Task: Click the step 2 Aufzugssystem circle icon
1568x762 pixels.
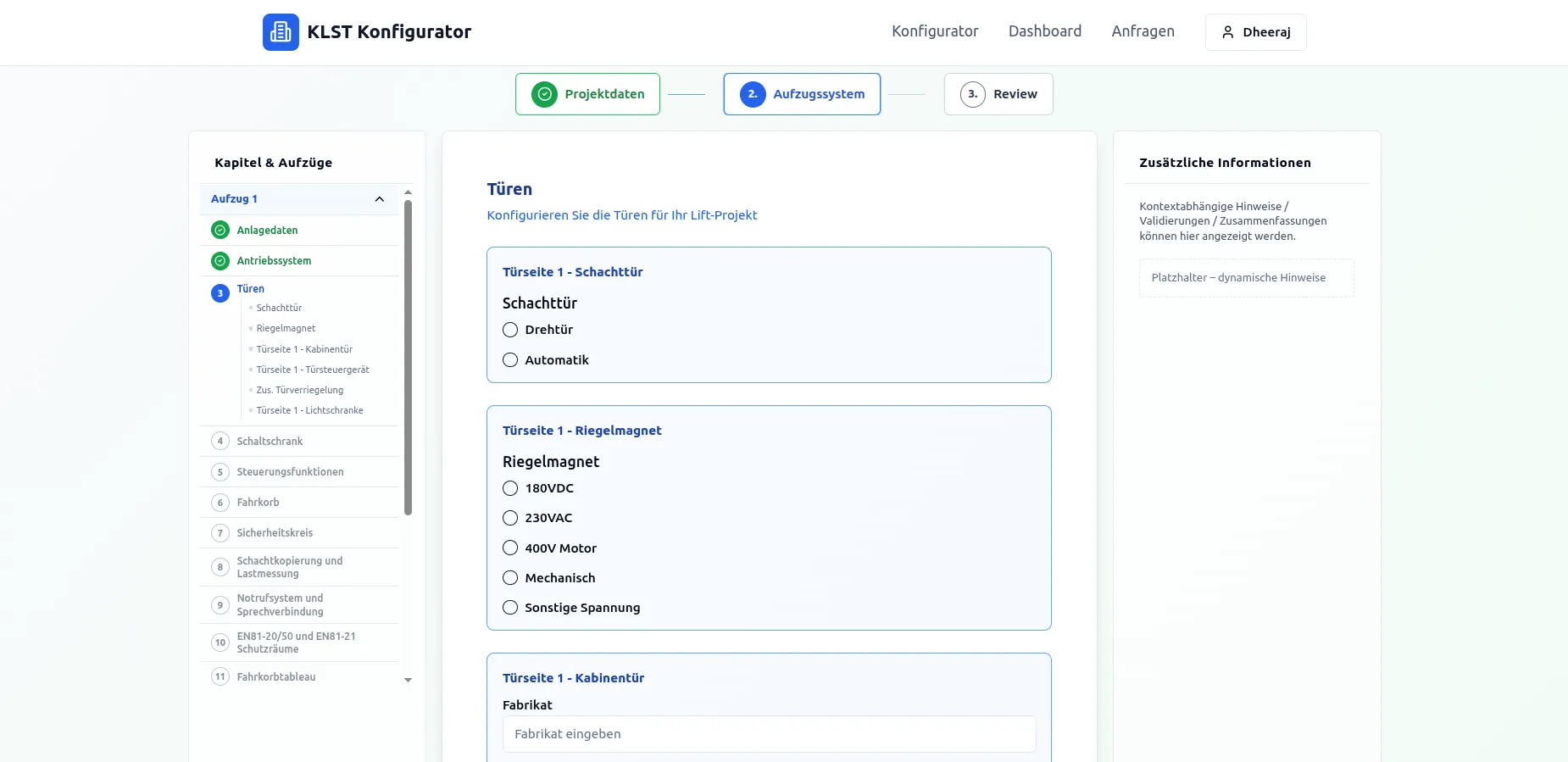Action: (752, 94)
